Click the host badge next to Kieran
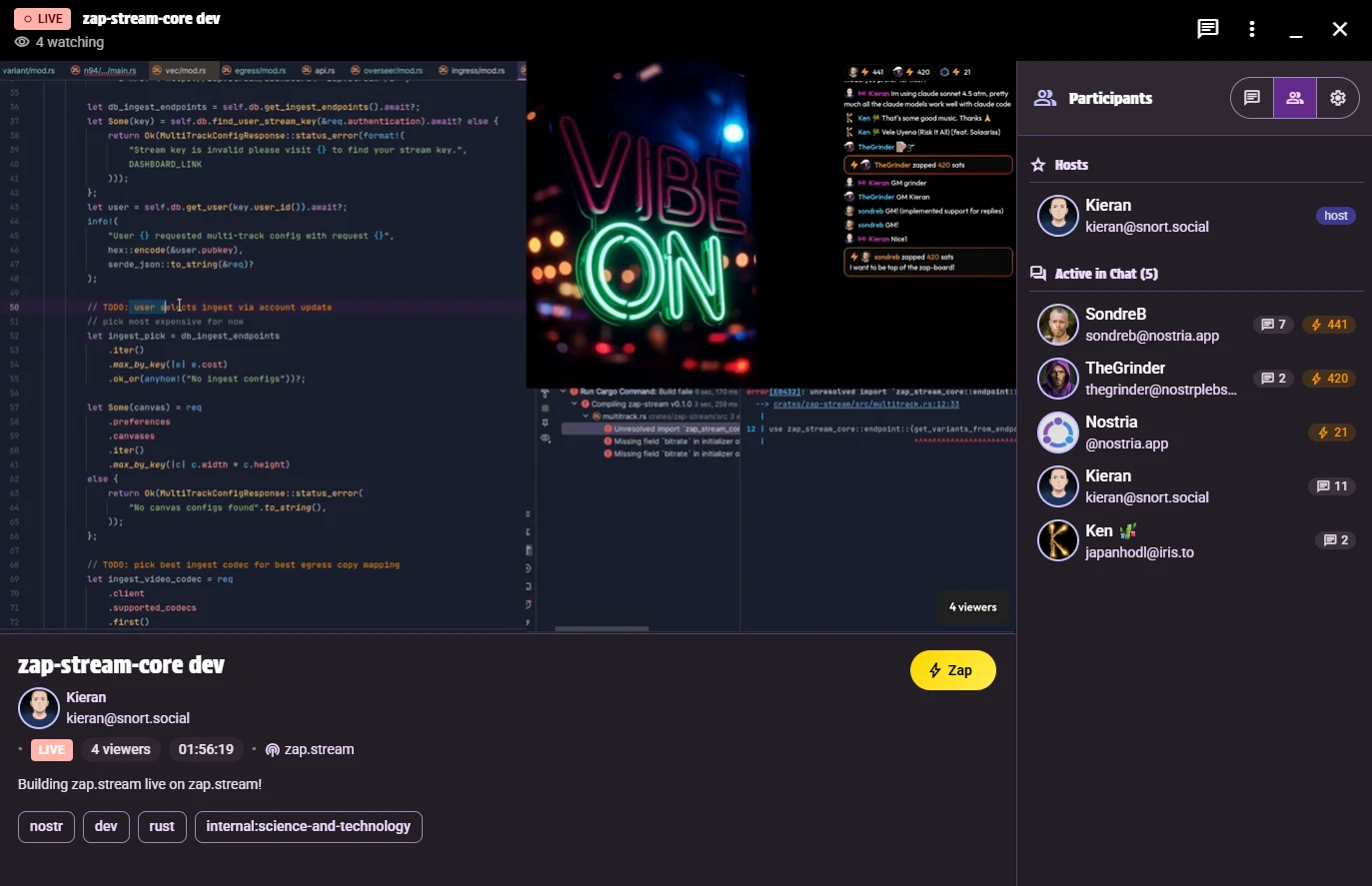 [x=1336, y=216]
